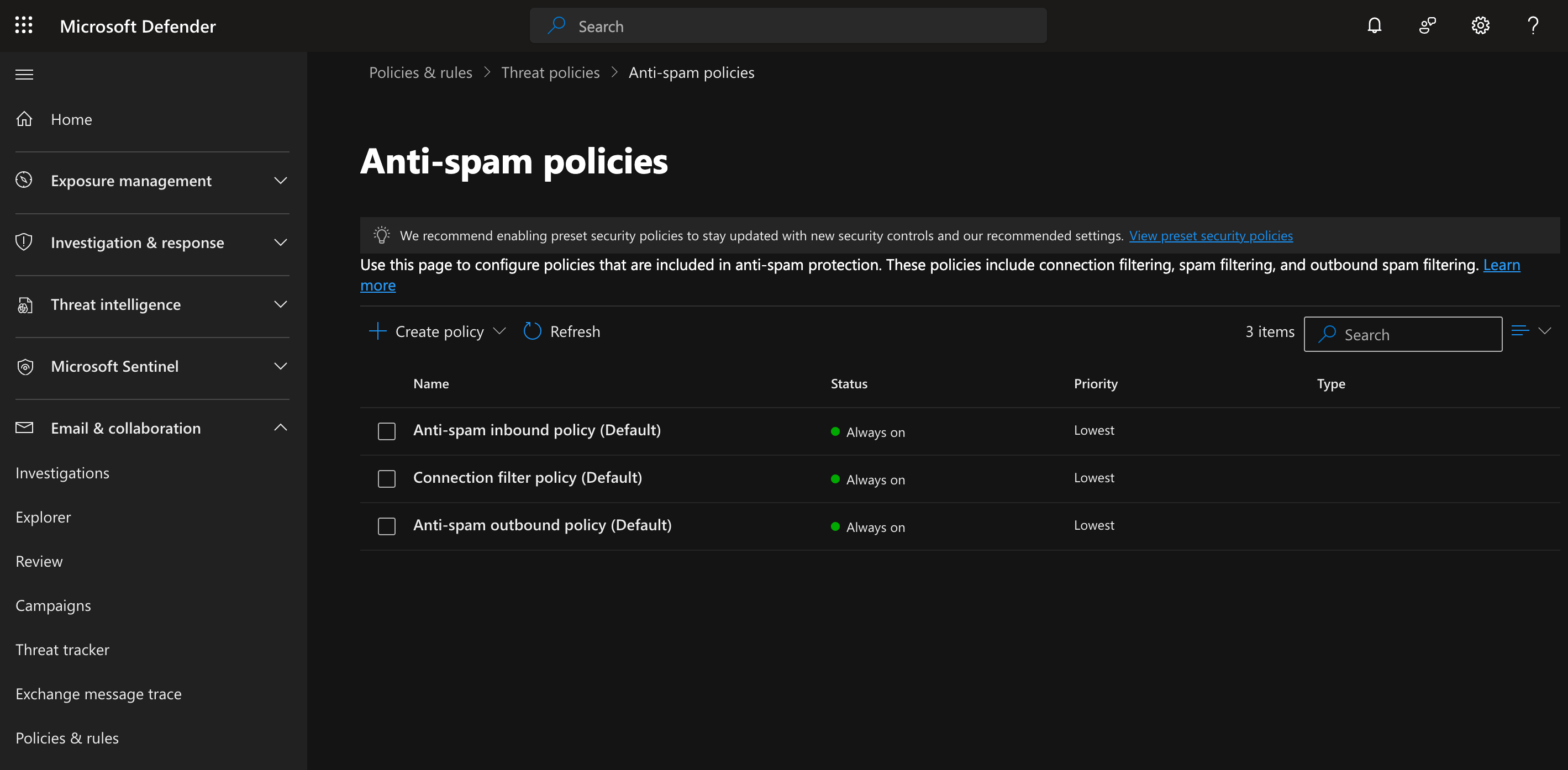Open View preset security policies link
This screenshot has width=1568, height=770.
pyautogui.click(x=1210, y=235)
